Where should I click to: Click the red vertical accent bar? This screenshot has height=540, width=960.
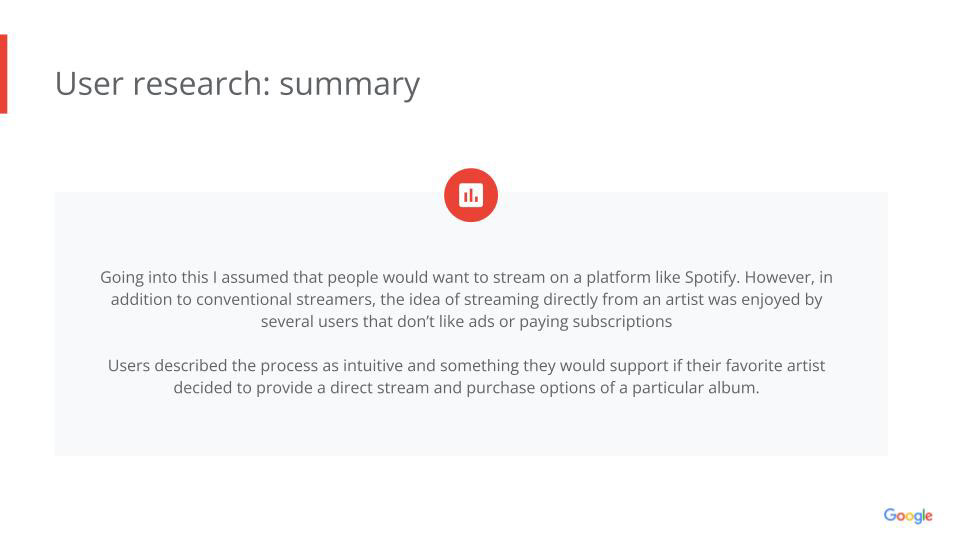pos(3,74)
